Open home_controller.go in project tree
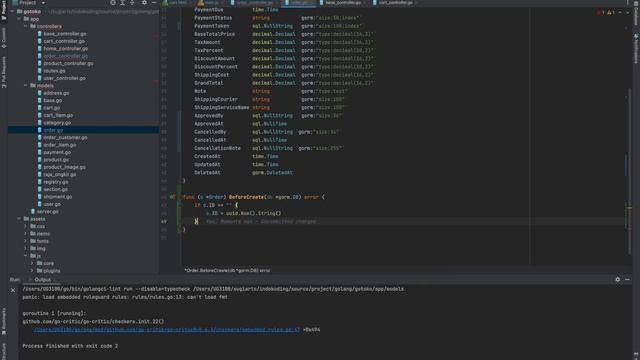640x360 pixels. (65, 49)
